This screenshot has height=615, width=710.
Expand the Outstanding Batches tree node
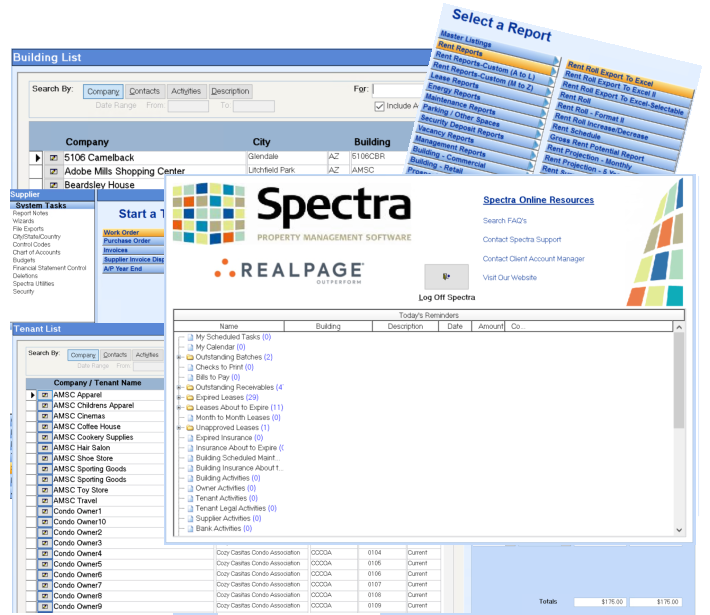coord(179,357)
